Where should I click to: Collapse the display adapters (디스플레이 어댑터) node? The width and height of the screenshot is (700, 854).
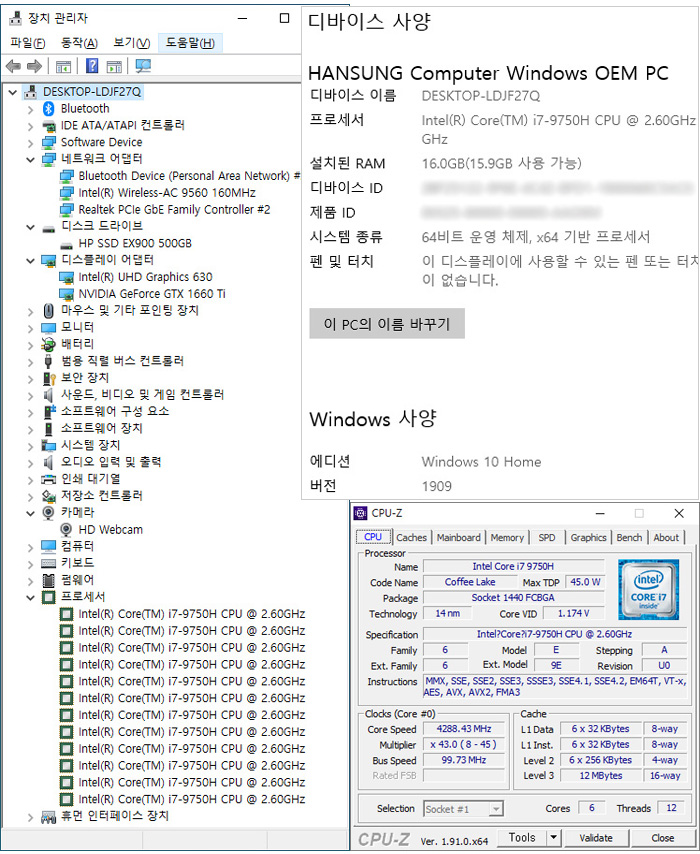pyautogui.click(x=31, y=261)
